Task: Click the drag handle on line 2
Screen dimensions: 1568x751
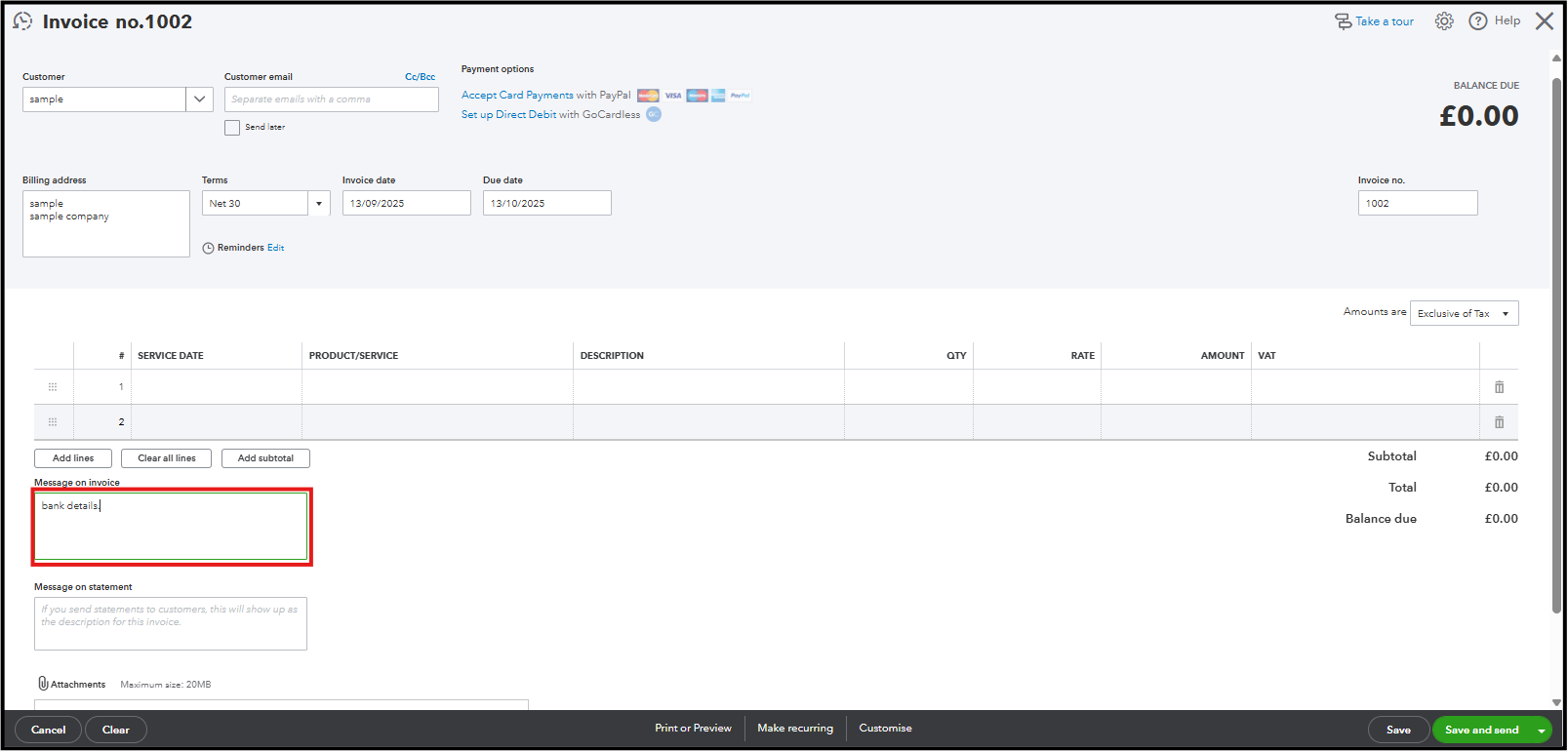Action: tap(53, 422)
